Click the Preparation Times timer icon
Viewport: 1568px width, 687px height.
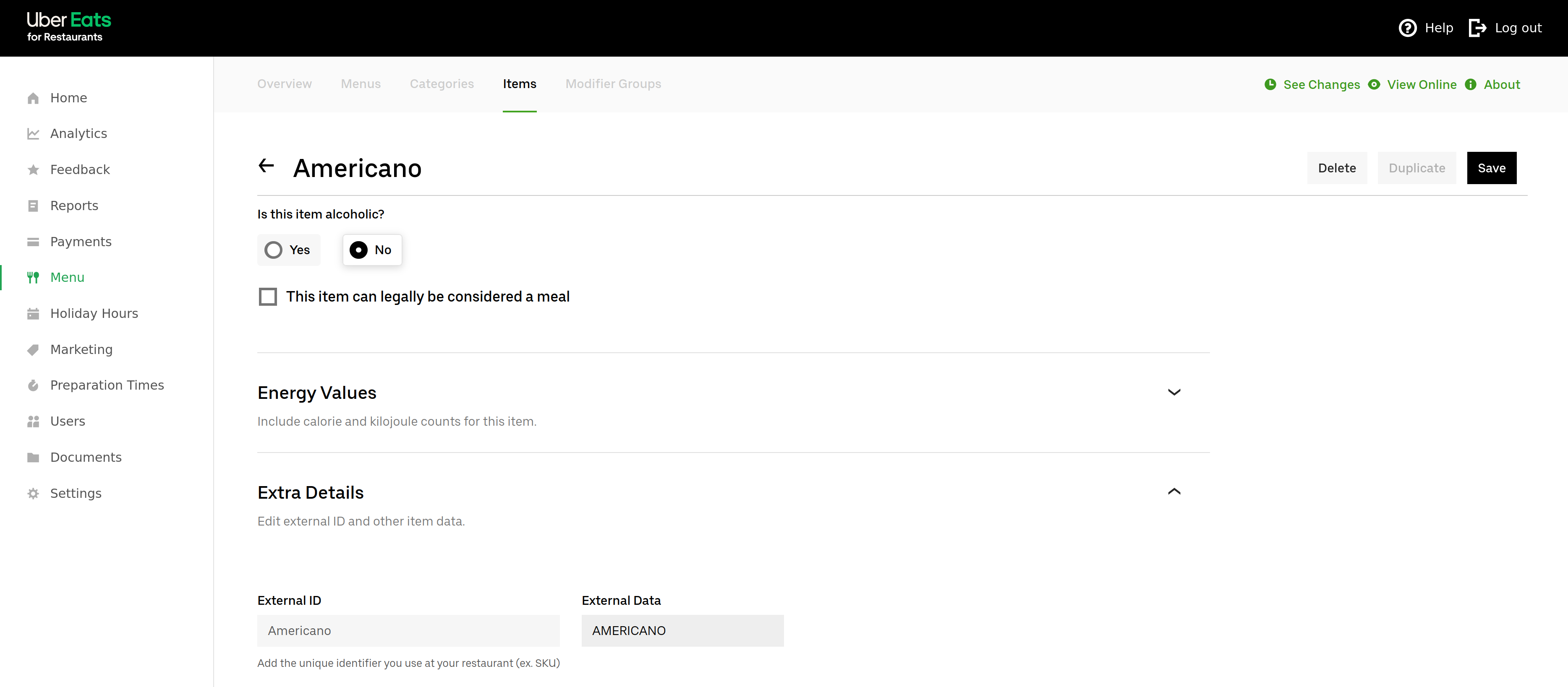[34, 385]
